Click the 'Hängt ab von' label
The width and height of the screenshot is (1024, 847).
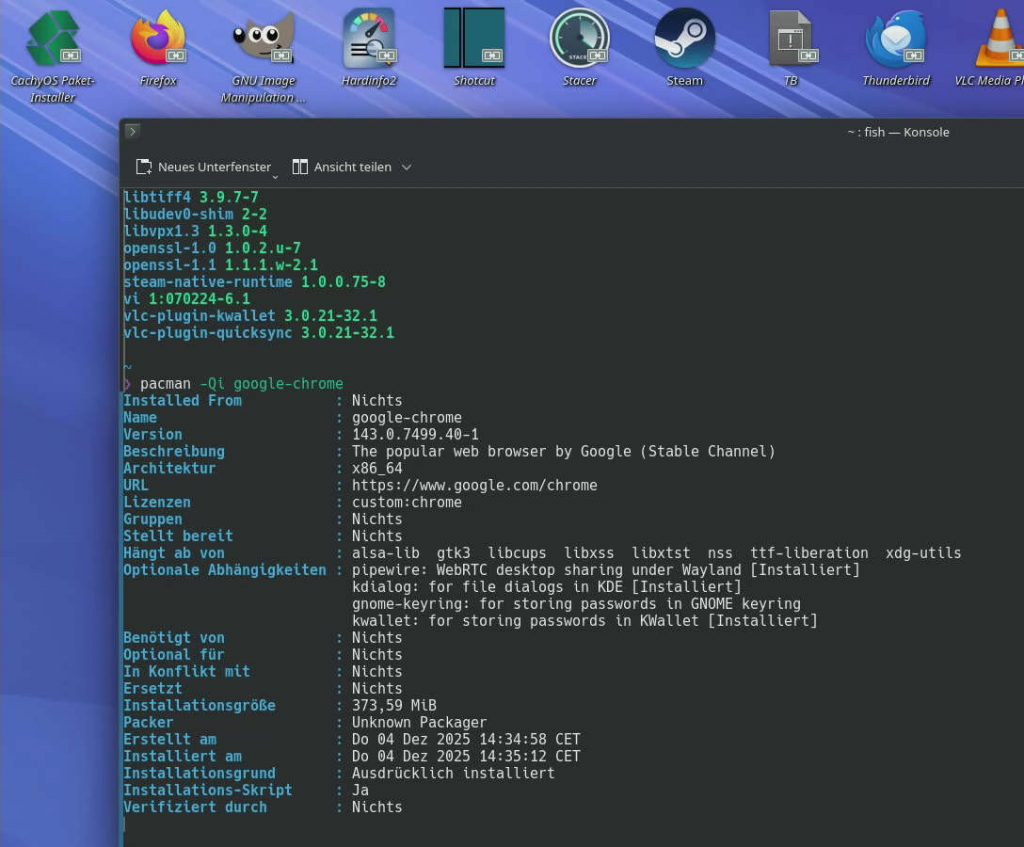pos(174,553)
